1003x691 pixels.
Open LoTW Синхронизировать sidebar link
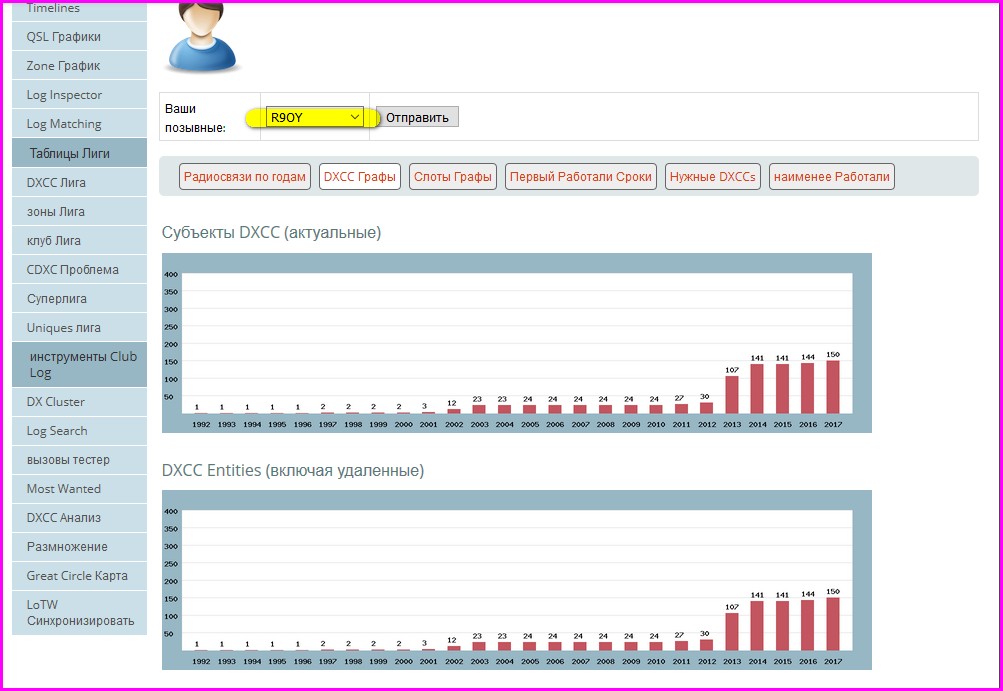[x=80, y=612]
